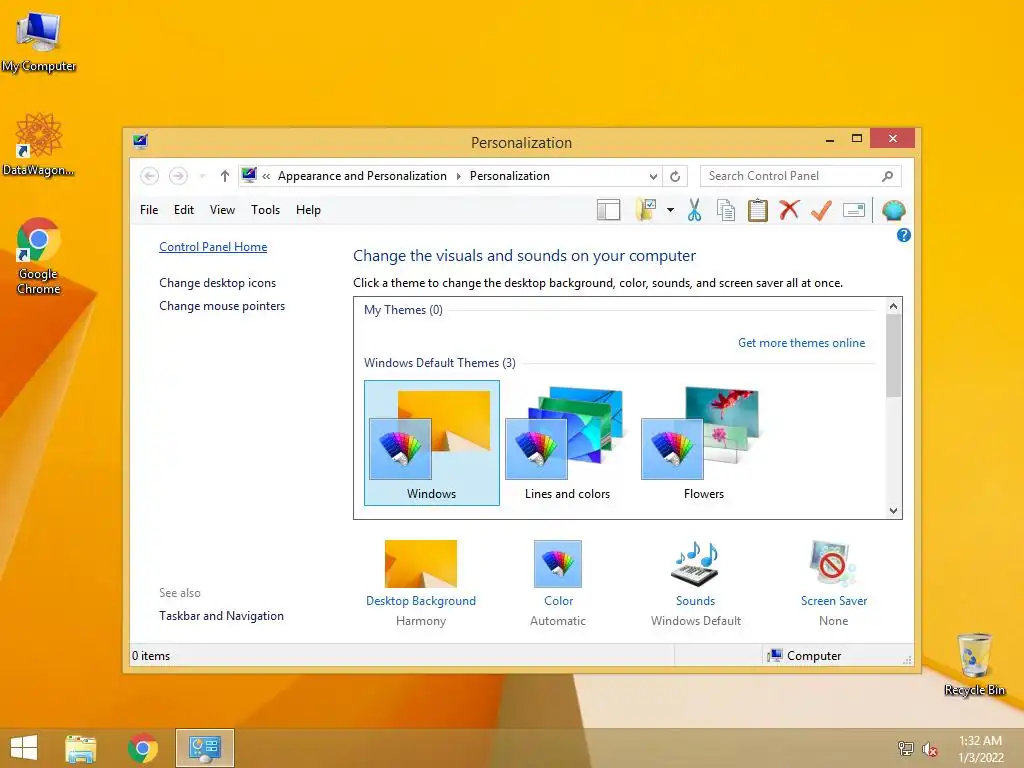The height and width of the screenshot is (768, 1024).
Task: Click the Search Control Panel field
Action: pyautogui.click(x=801, y=176)
